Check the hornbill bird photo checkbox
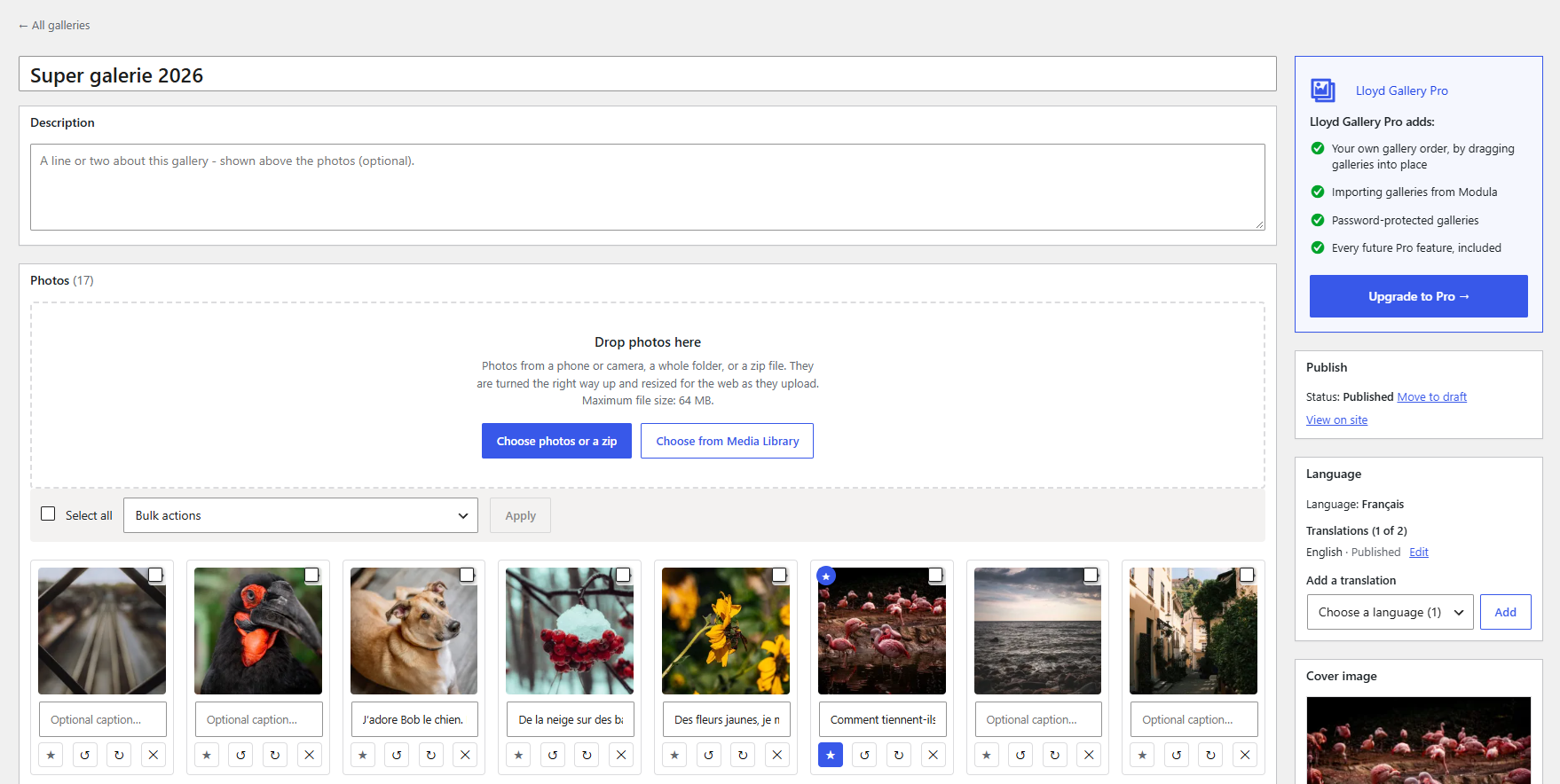The image size is (1560, 784). (311, 575)
